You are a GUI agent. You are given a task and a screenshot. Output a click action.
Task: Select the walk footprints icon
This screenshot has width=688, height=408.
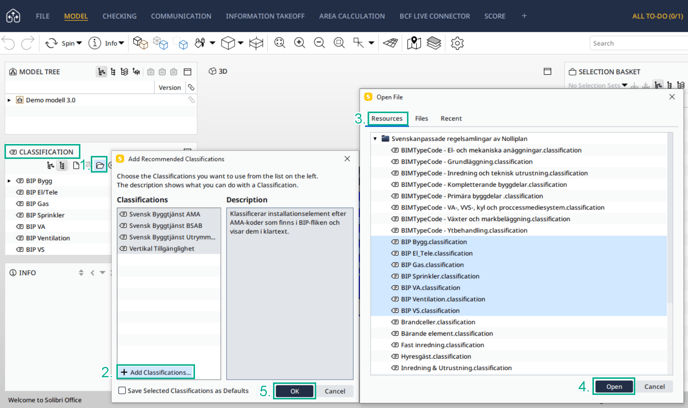(x=200, y=43)
